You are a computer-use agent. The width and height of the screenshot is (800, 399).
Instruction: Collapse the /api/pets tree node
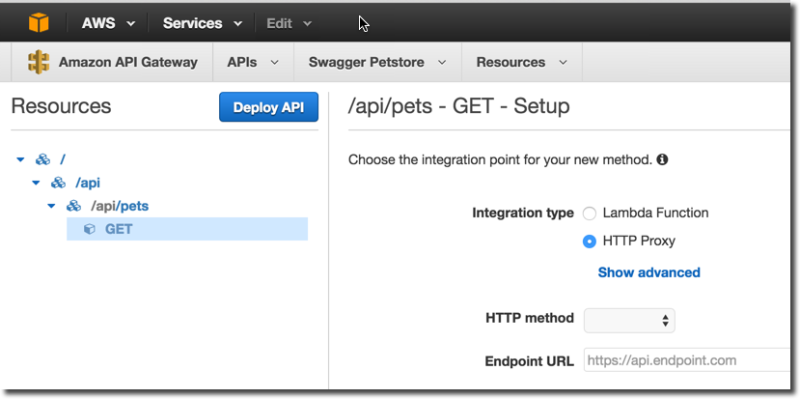51,206
